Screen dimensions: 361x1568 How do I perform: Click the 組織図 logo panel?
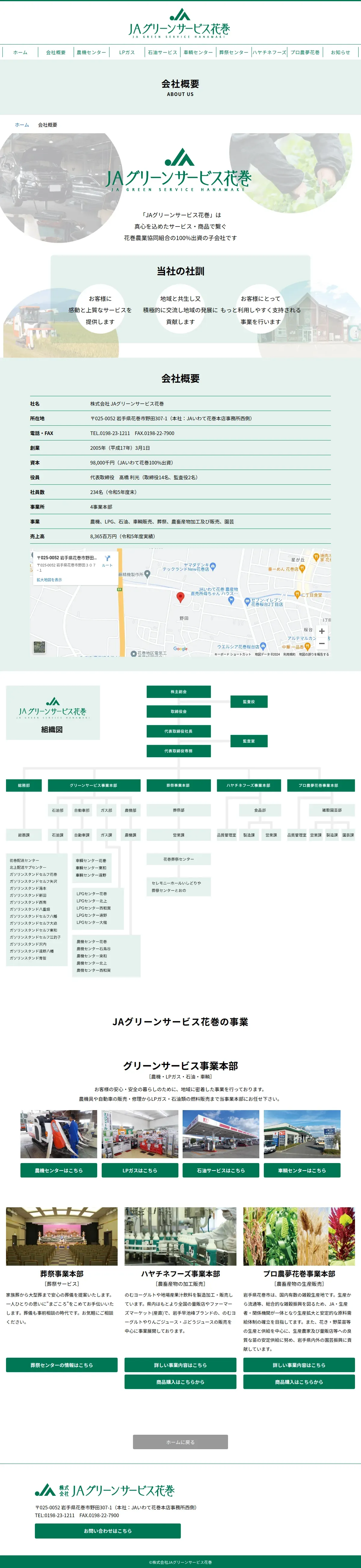52,713
